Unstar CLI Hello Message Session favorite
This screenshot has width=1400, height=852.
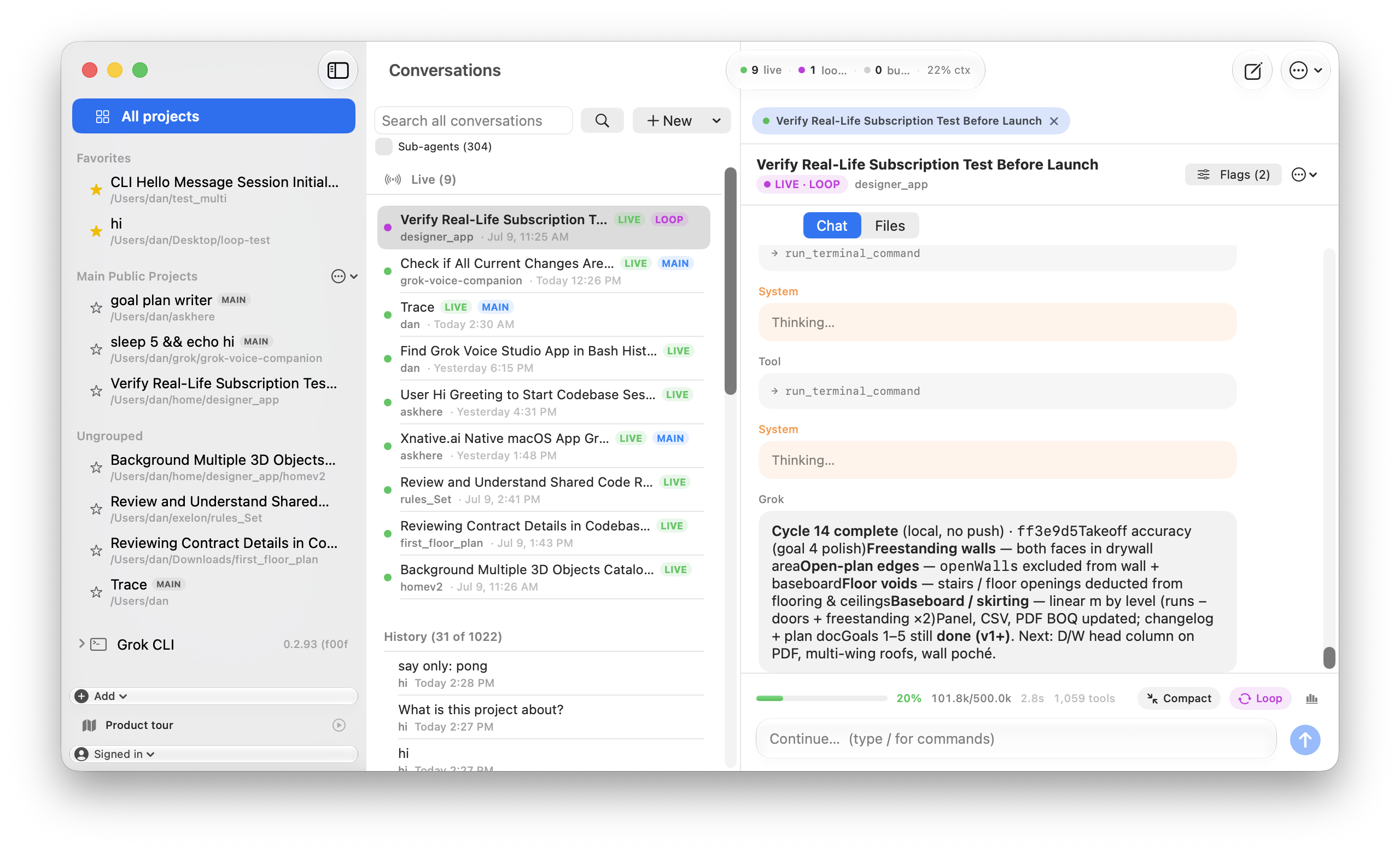(96, 189)
